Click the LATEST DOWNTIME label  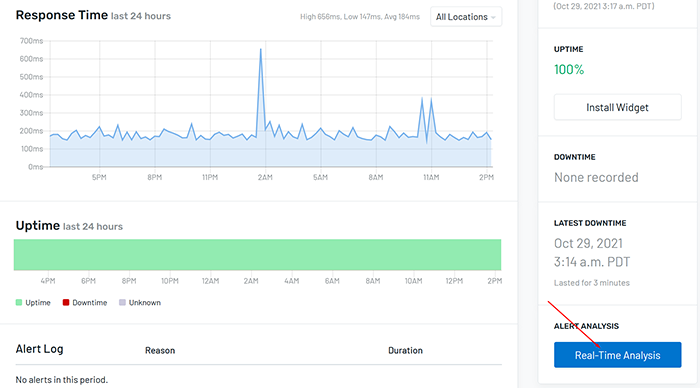tap(590, 223)
